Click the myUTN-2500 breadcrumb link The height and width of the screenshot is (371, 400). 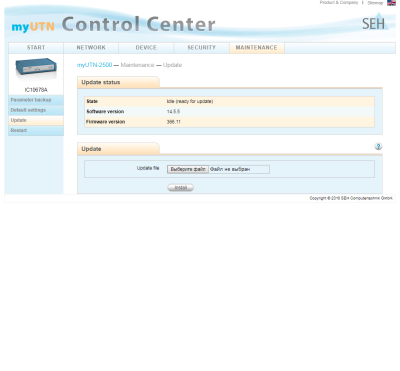pos(94,65)
